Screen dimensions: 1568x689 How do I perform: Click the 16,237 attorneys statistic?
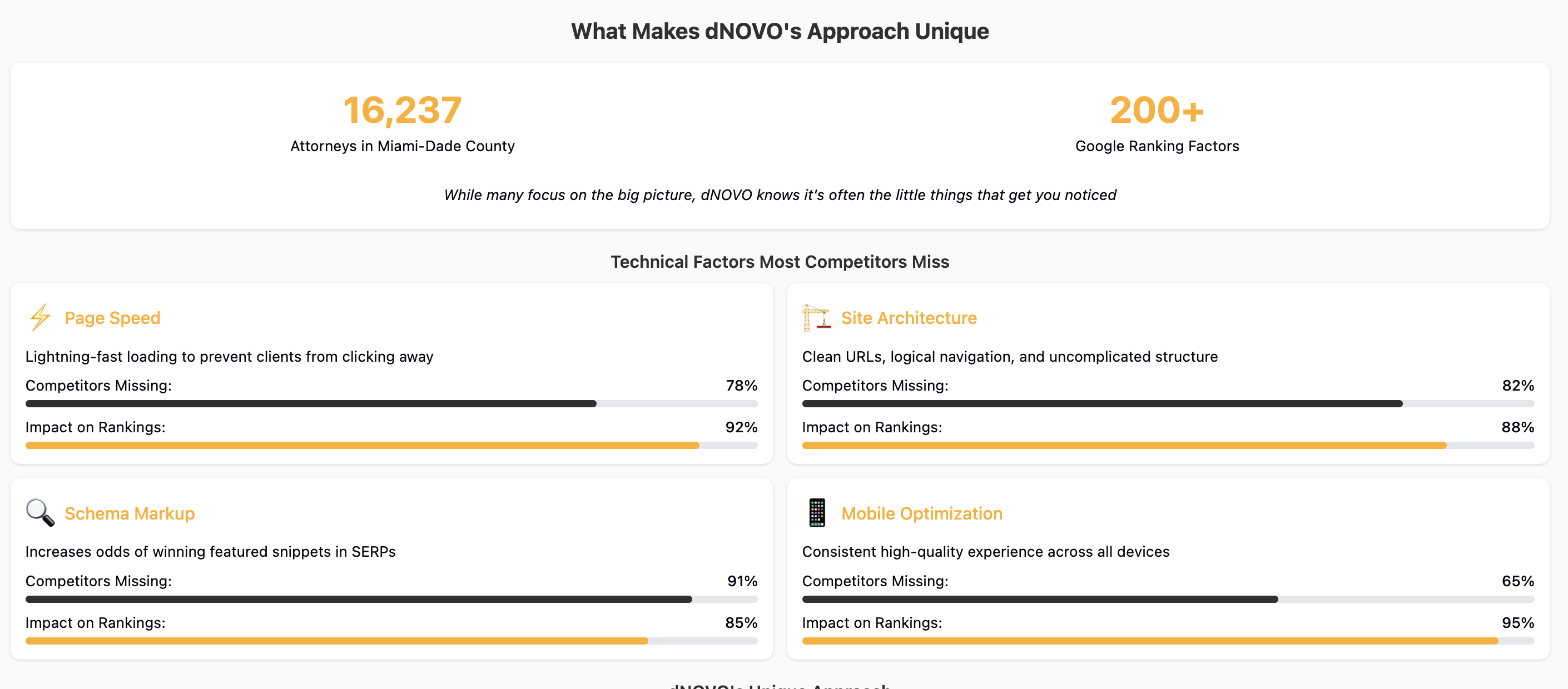[403, 111]
